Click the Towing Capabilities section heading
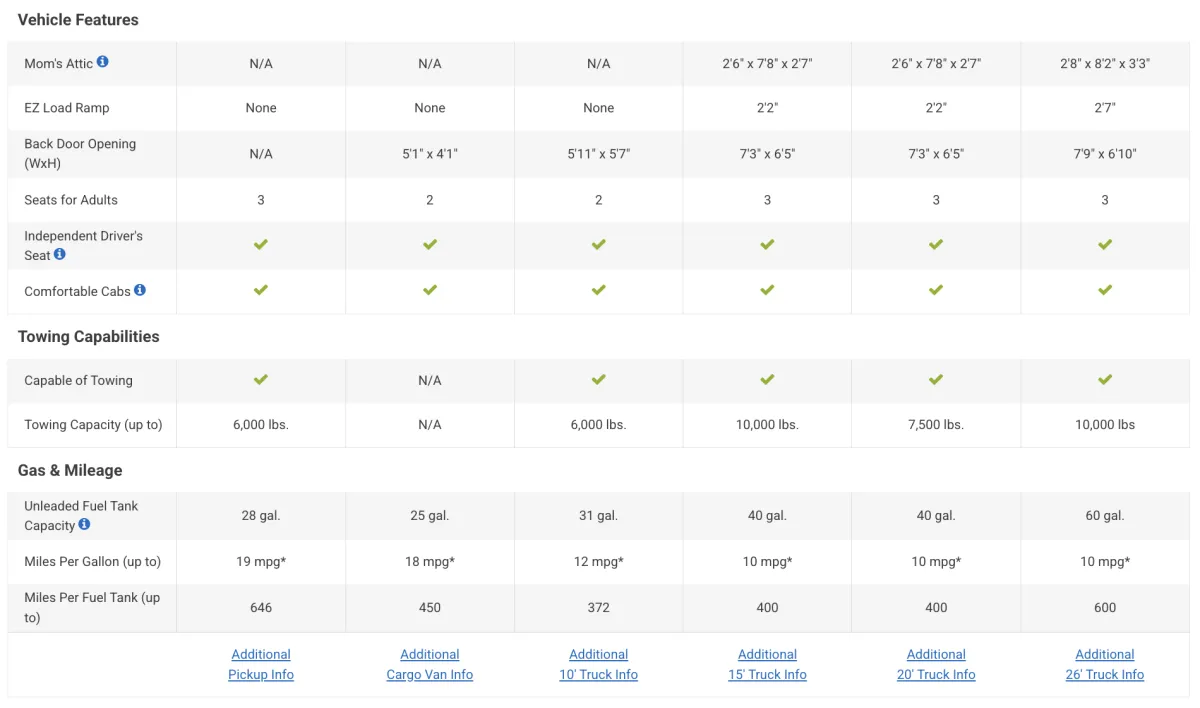 [89, 337]
